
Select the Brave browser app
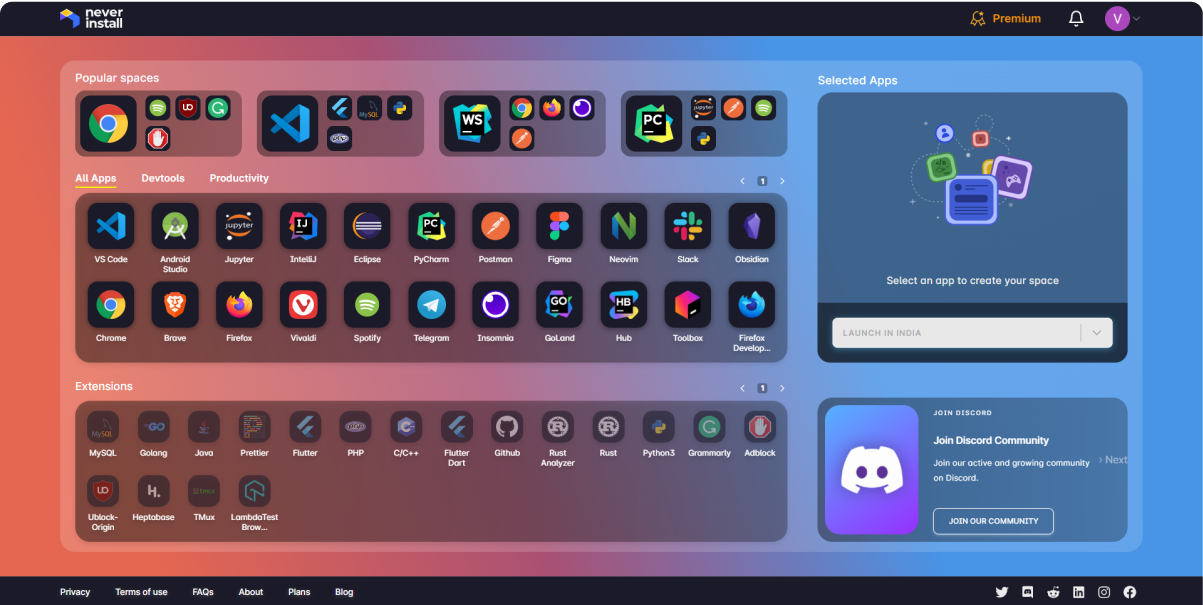pos(175,305)
